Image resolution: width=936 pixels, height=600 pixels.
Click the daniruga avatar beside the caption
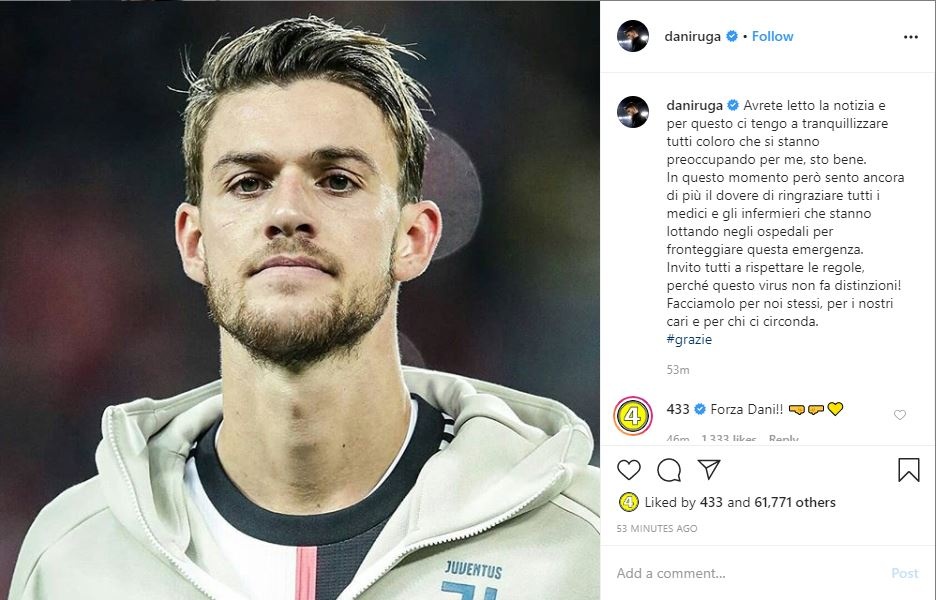point(633,113)
